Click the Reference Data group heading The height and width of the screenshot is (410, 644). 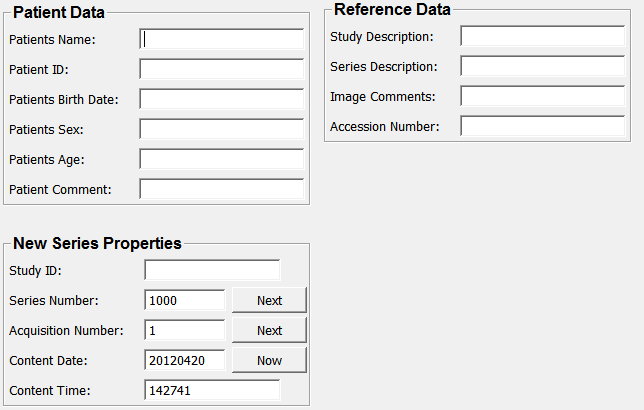point(392,10)
